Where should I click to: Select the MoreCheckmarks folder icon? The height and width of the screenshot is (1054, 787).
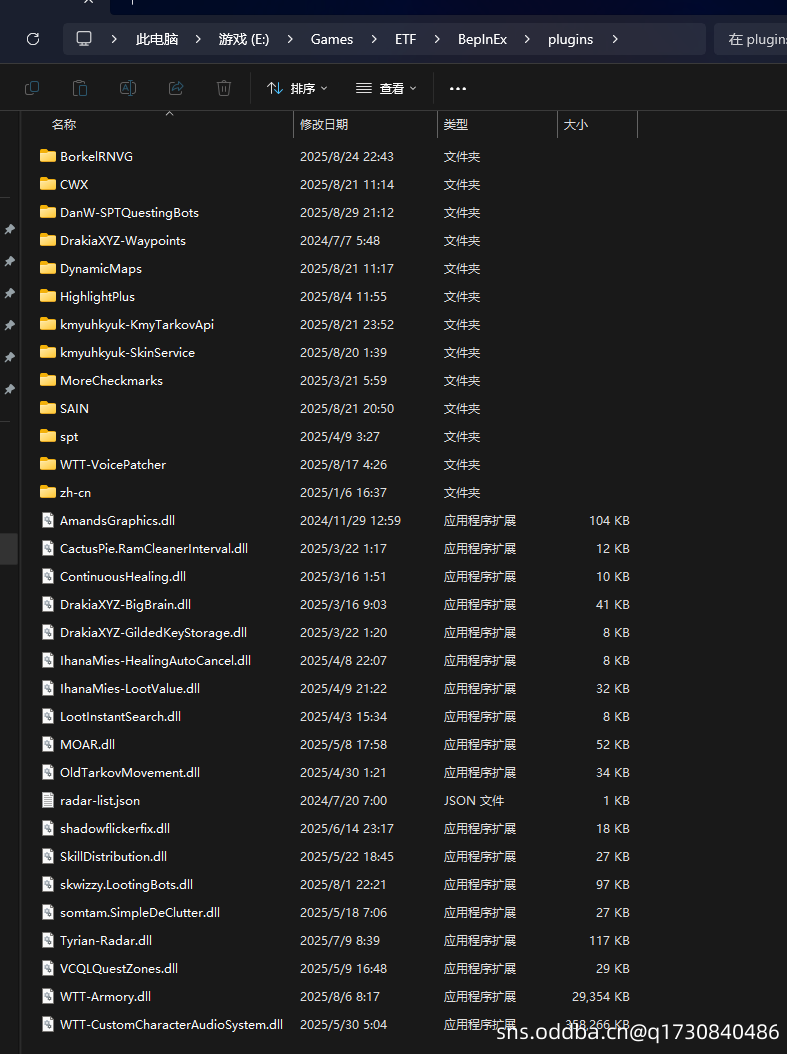pyautogui.click(x=48, y=380)
